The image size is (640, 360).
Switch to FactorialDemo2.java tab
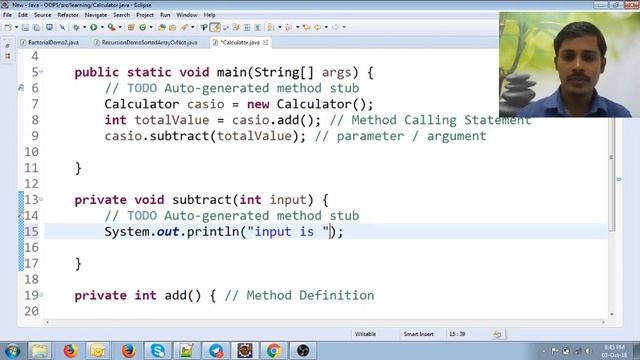click(x=50, y=42)
